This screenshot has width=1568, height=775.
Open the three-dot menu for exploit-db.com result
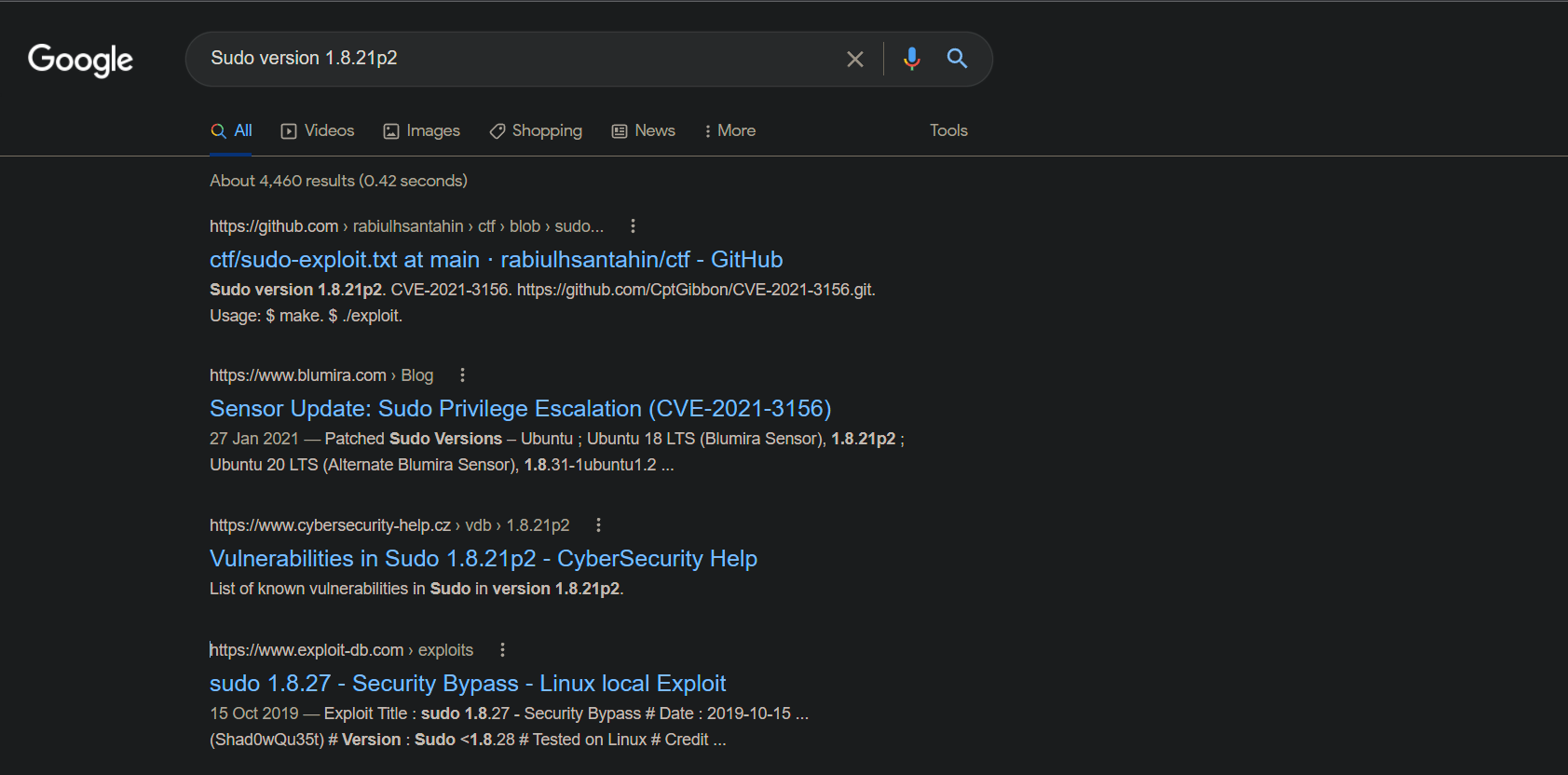coord(502,650)
